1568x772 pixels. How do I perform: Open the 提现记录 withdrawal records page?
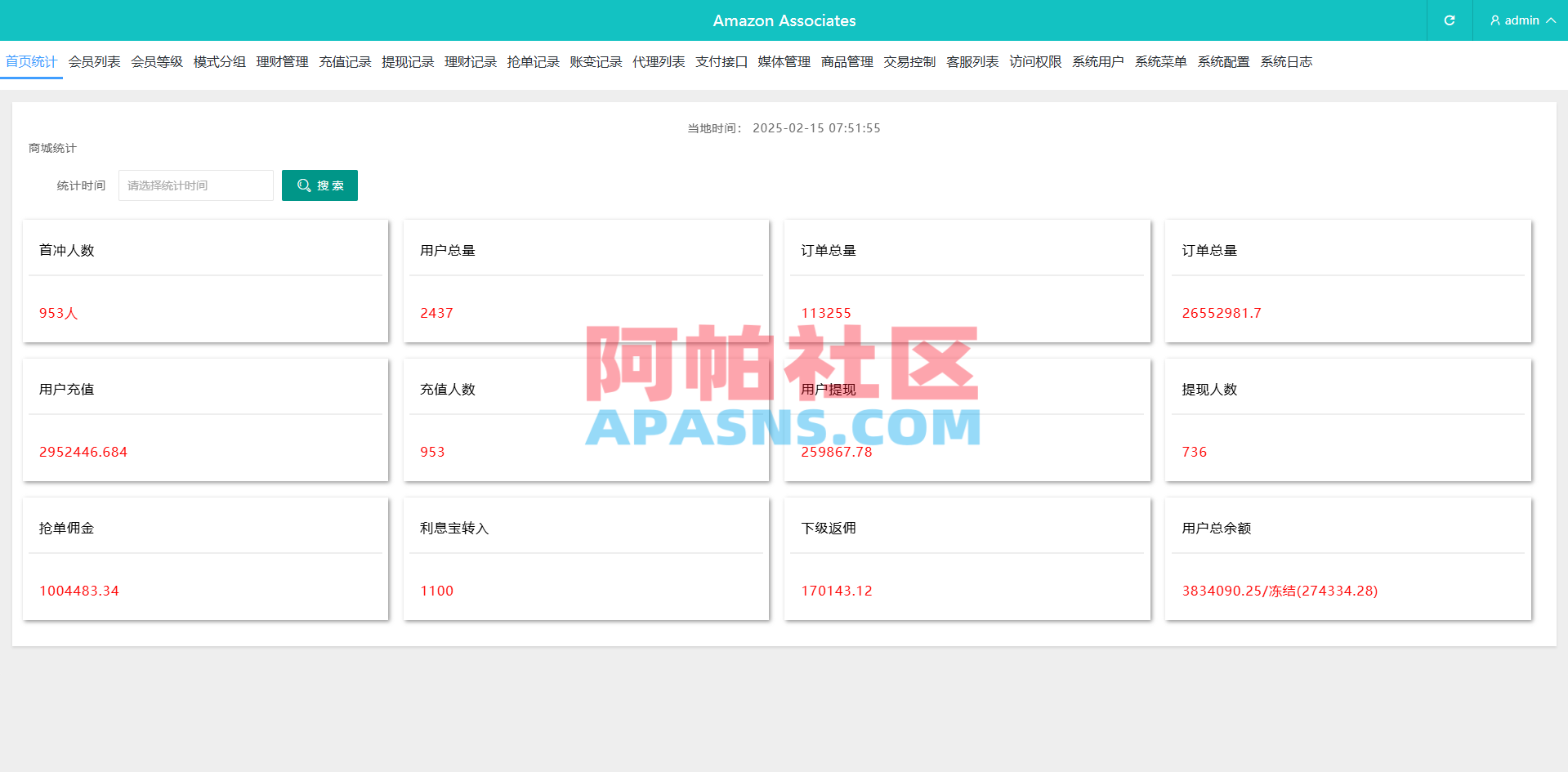(x=407, y=61)
